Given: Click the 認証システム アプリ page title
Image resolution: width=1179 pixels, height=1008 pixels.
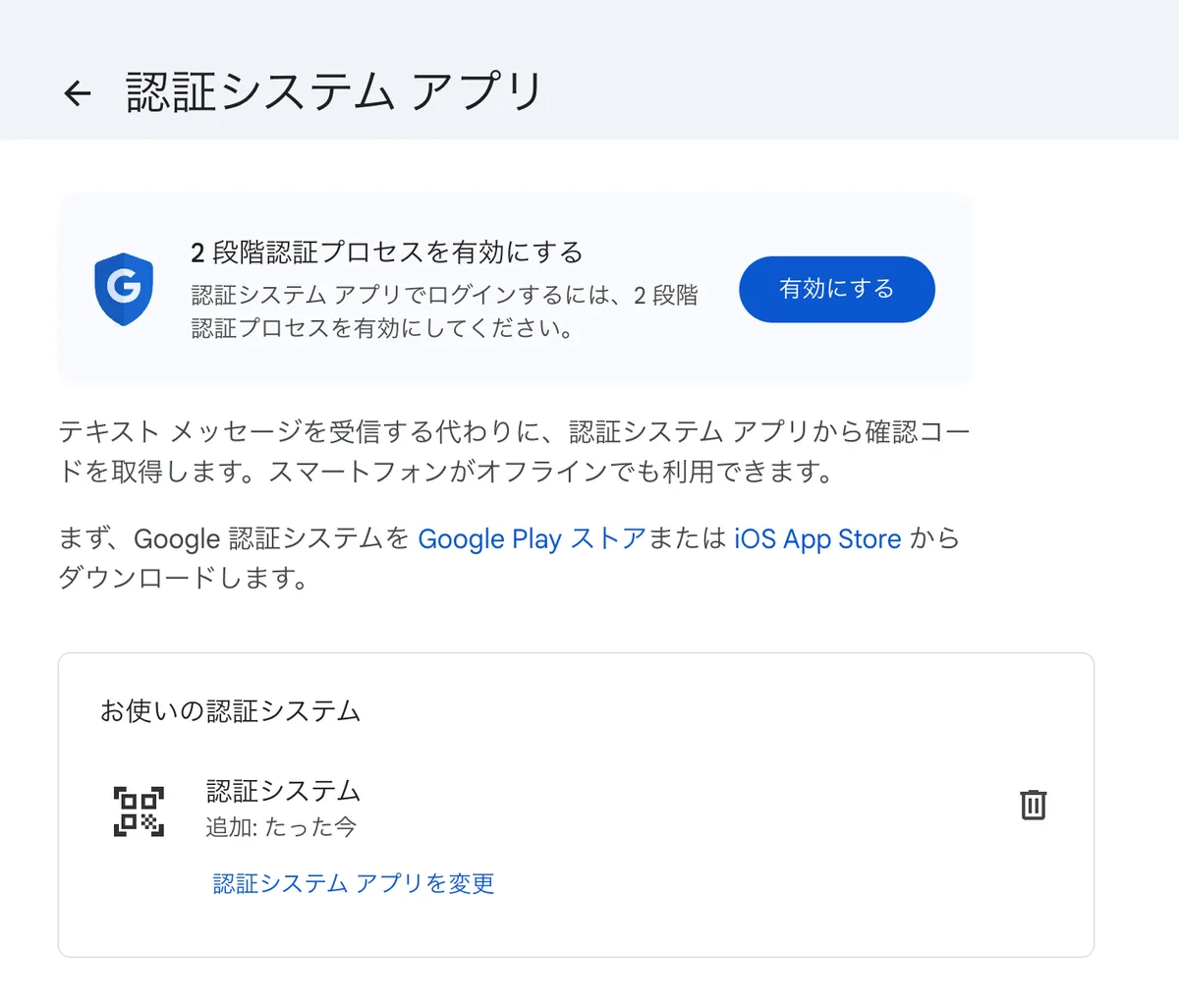Looking at the screenshot, I should tap(334, 92).
